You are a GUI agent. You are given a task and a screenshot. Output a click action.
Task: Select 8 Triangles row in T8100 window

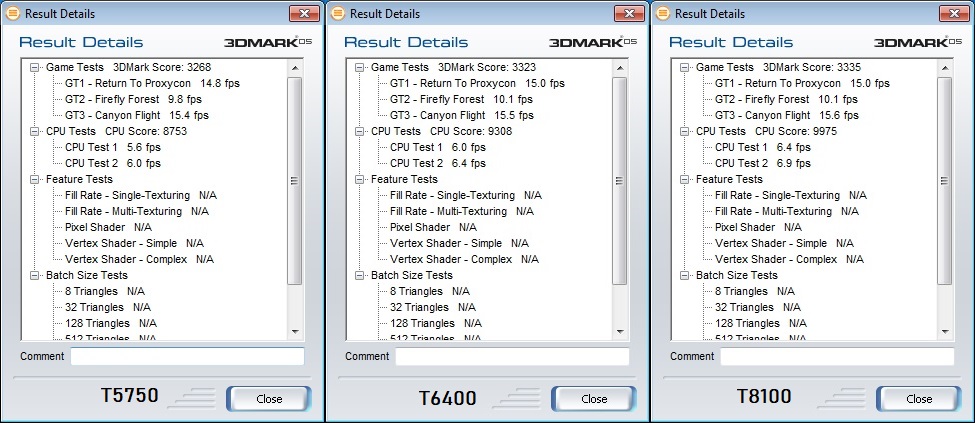755,292
